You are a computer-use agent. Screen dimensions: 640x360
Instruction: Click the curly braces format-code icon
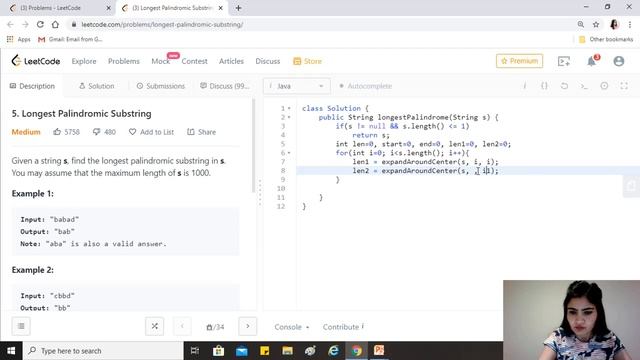[x=544, y=86]
